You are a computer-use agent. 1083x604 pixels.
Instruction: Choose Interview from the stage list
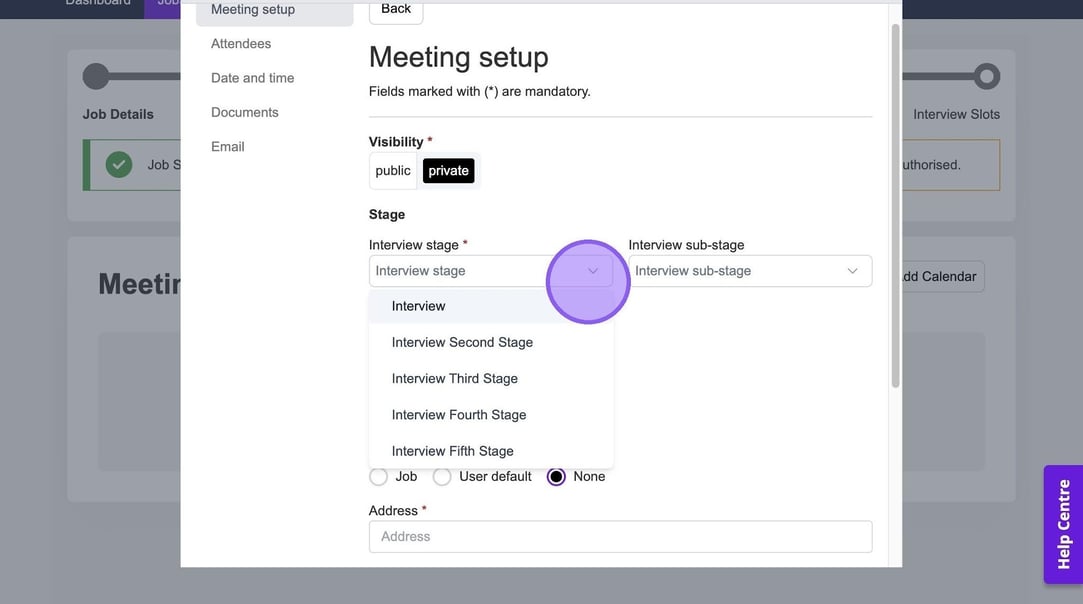[419, 306]
